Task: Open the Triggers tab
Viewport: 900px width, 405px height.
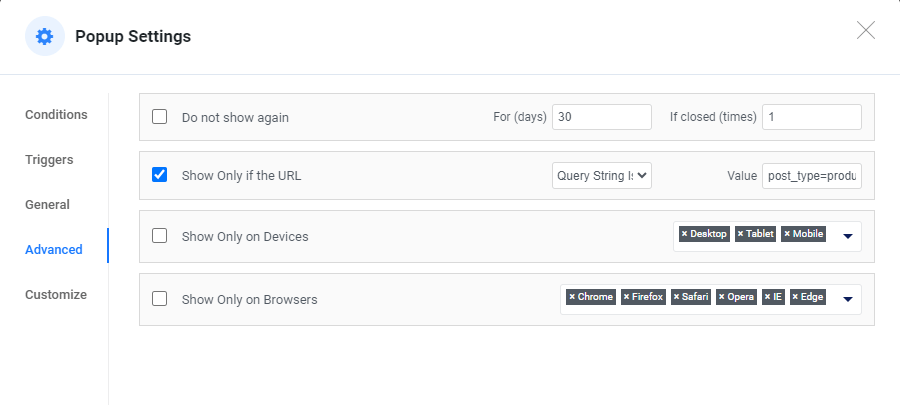Action: (x=49, y=160)
